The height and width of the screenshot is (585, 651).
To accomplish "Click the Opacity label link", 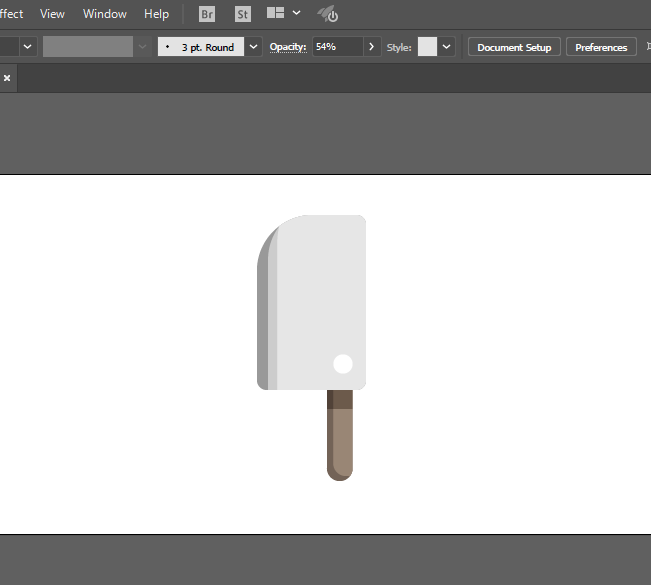I will pyautogui.click(x=288, y=47).
